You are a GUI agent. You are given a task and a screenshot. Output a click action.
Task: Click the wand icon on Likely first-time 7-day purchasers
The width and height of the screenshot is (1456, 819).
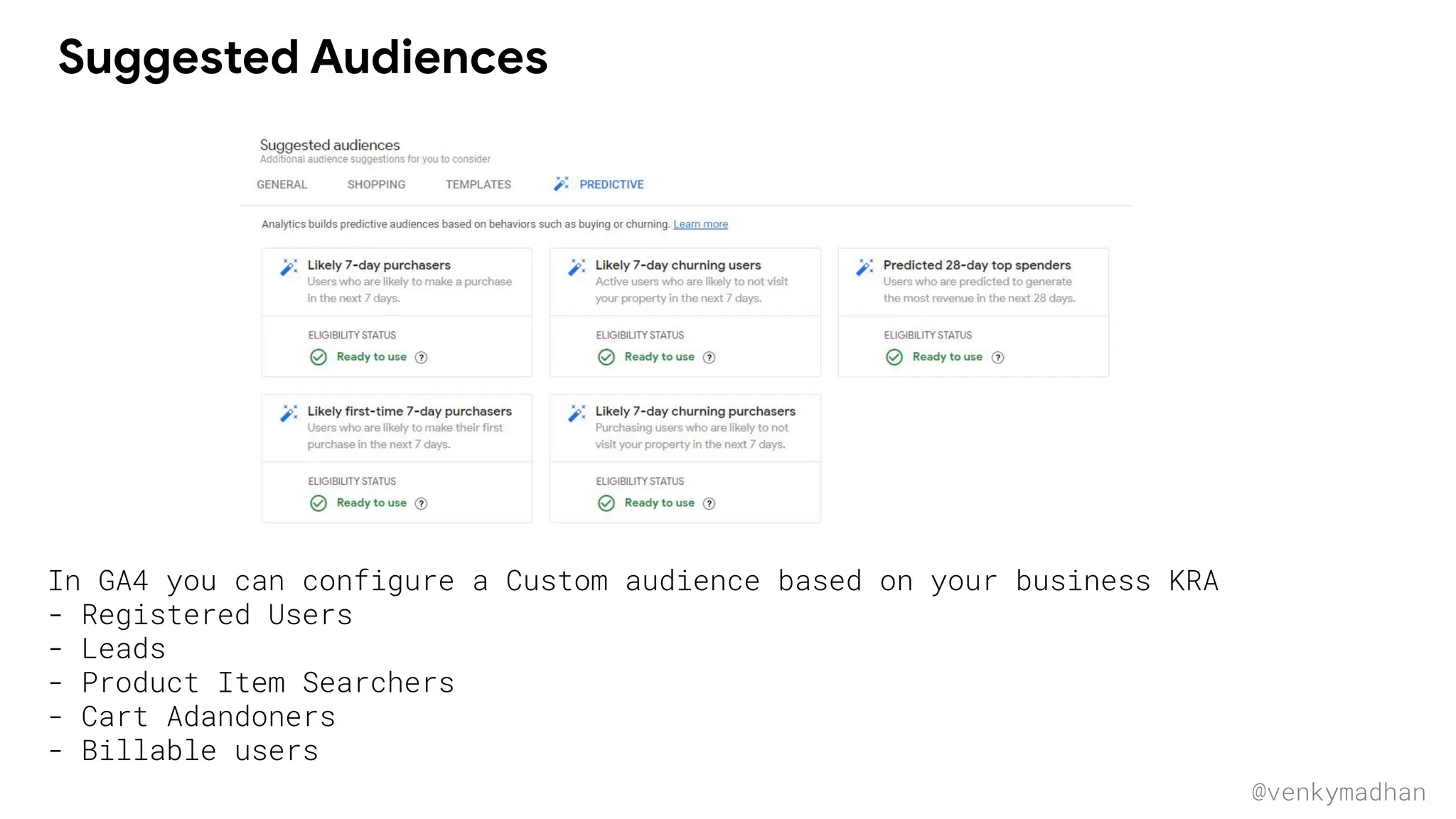point(289,413)
